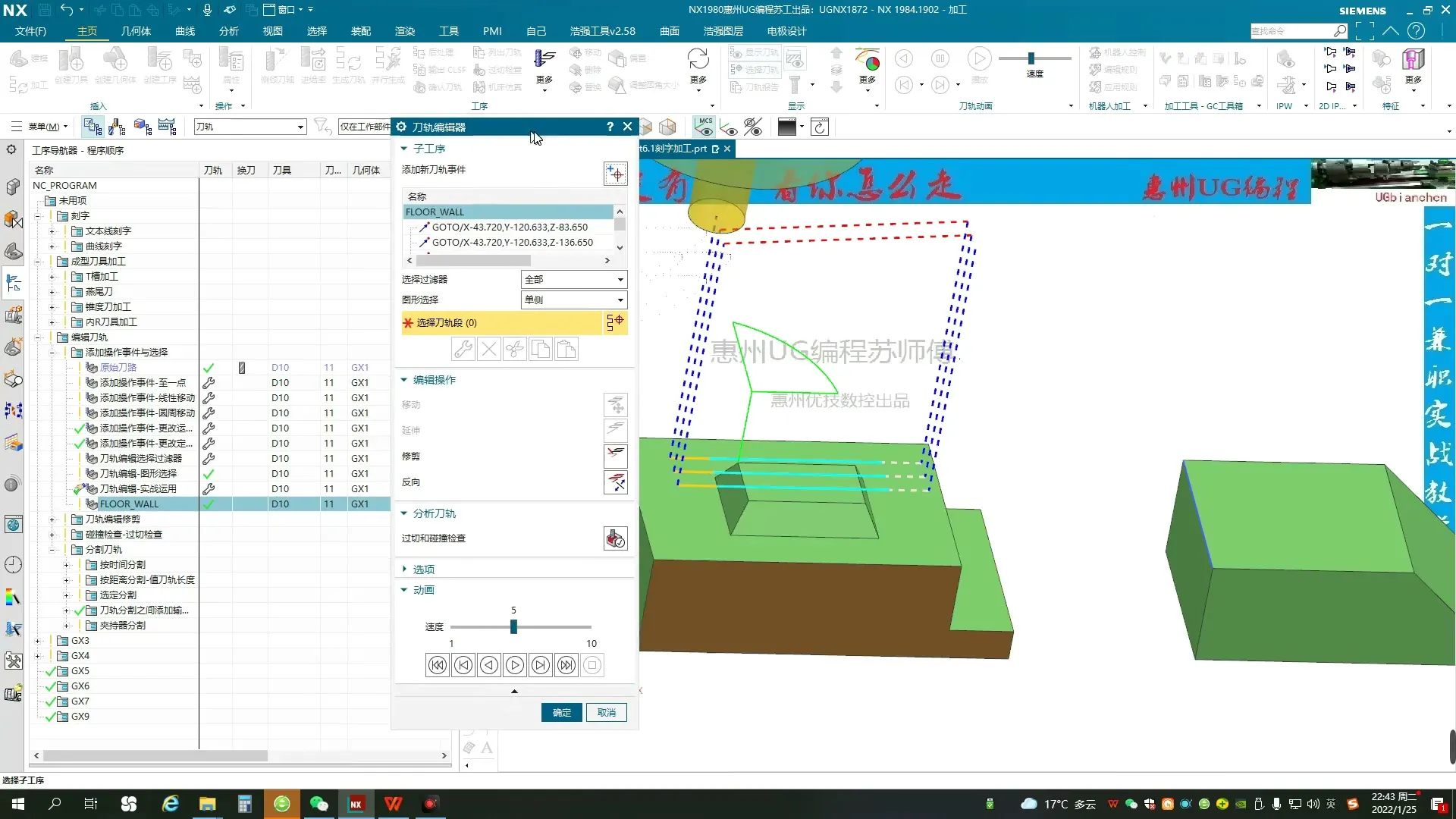The image size is (1456, 819).
Task: Run gouge and collision check icon
Action: (615, 538)
